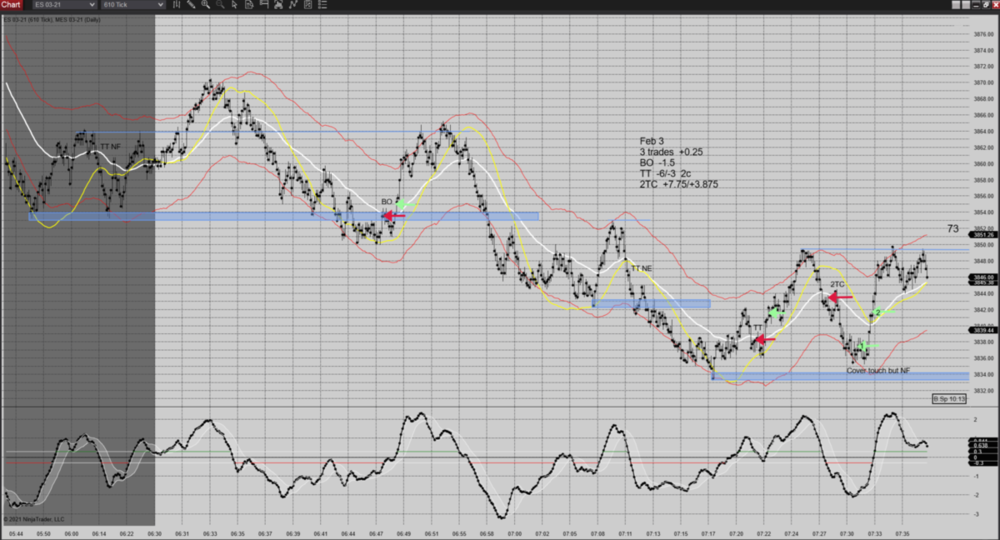Viewport: 1000px width, 540px height.
Task: Open the properties list icon
Action: [x=322, y=5]
